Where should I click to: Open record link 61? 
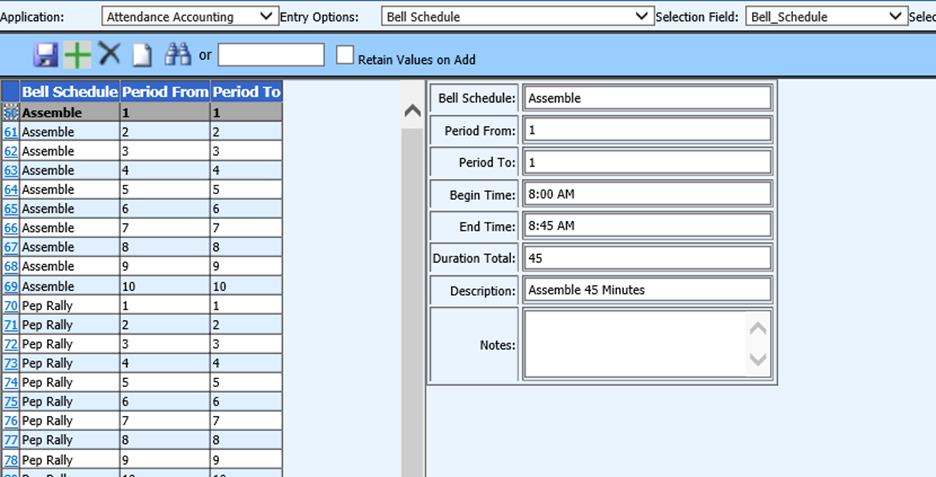(x=11, y=132)
